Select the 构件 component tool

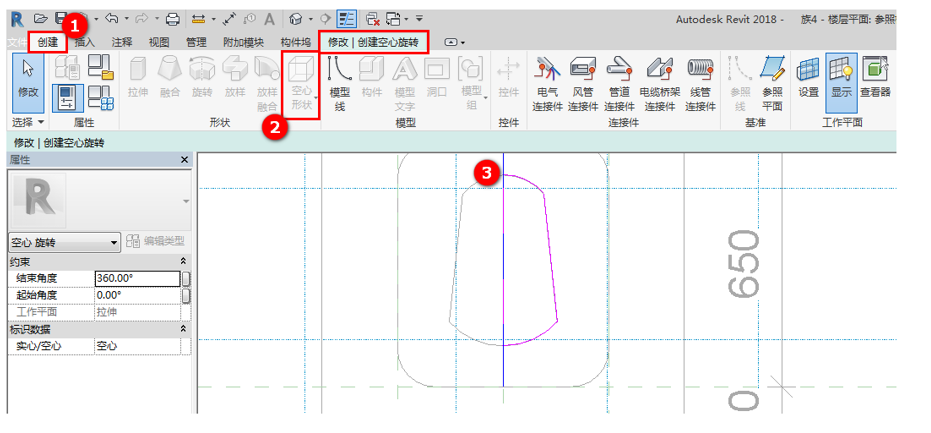tap(372, 77)
